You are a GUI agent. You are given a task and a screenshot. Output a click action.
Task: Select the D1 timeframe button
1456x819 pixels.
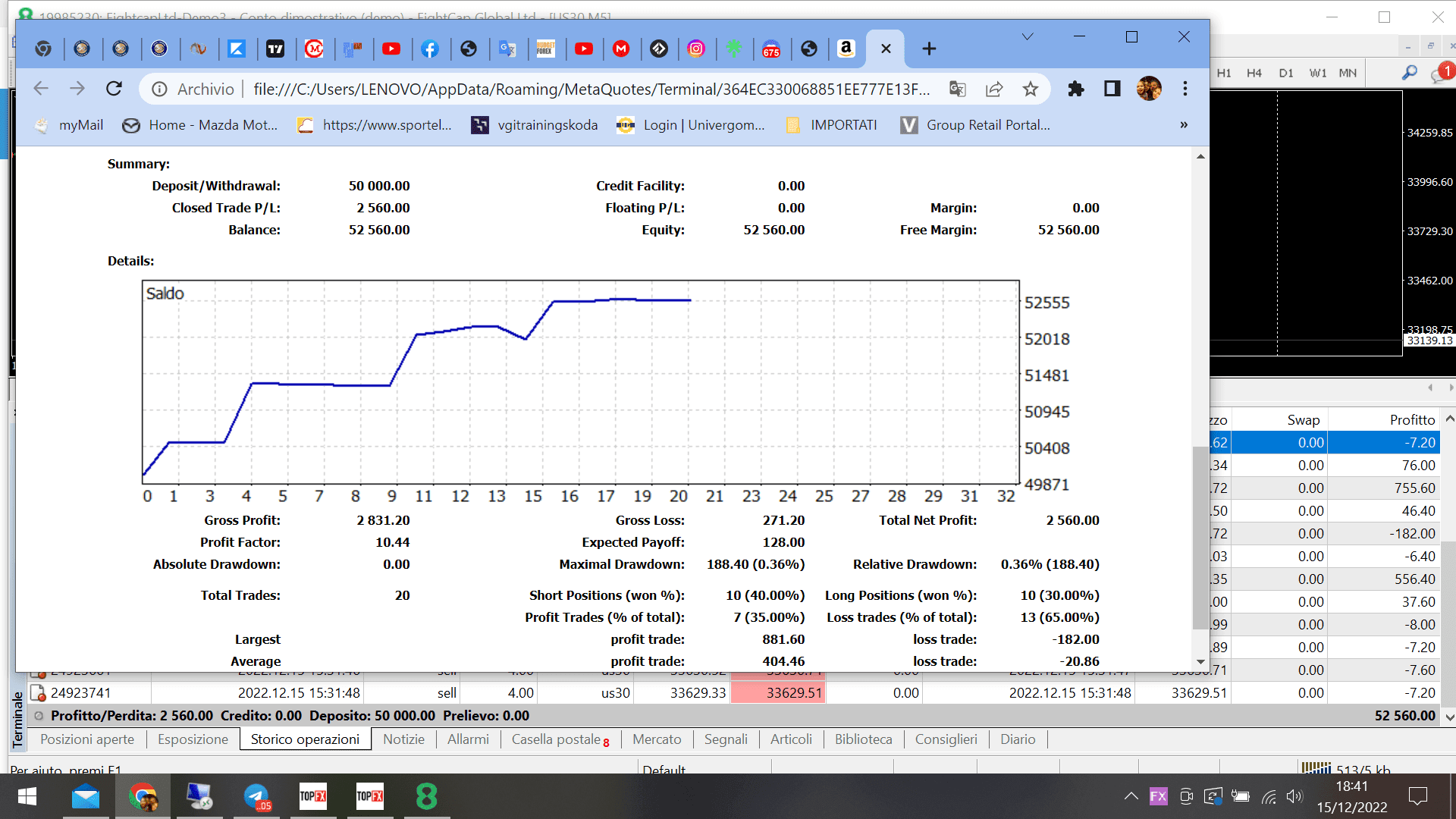click(1286, 73)
